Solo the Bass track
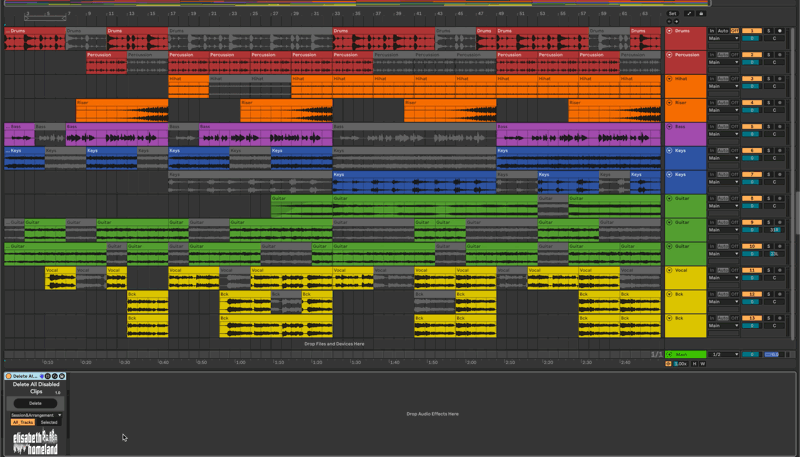The image size is (800, 457). (x=768, y=127)
